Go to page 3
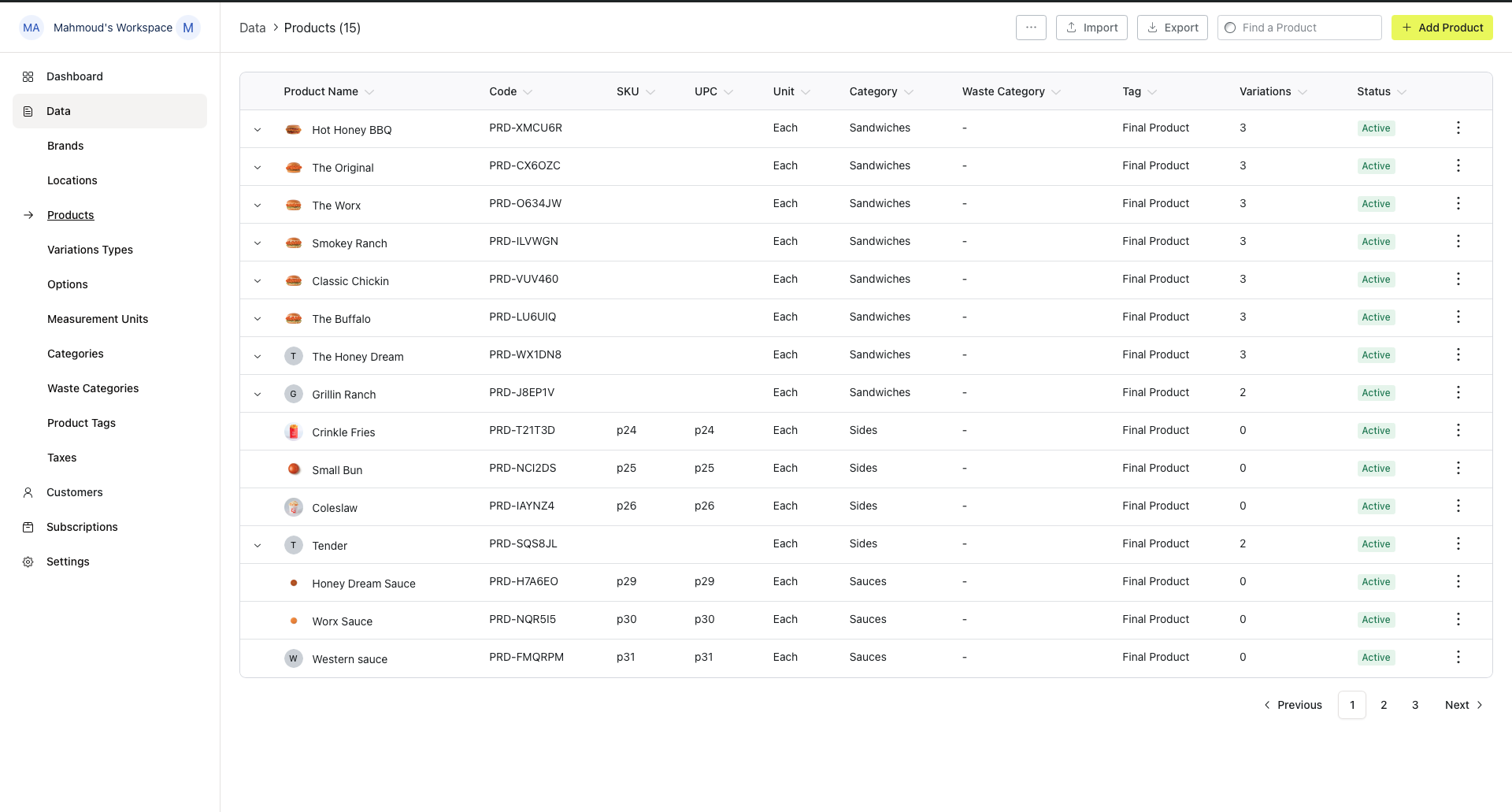This screenshot has height=812, width=1512. coord(1415,705)
